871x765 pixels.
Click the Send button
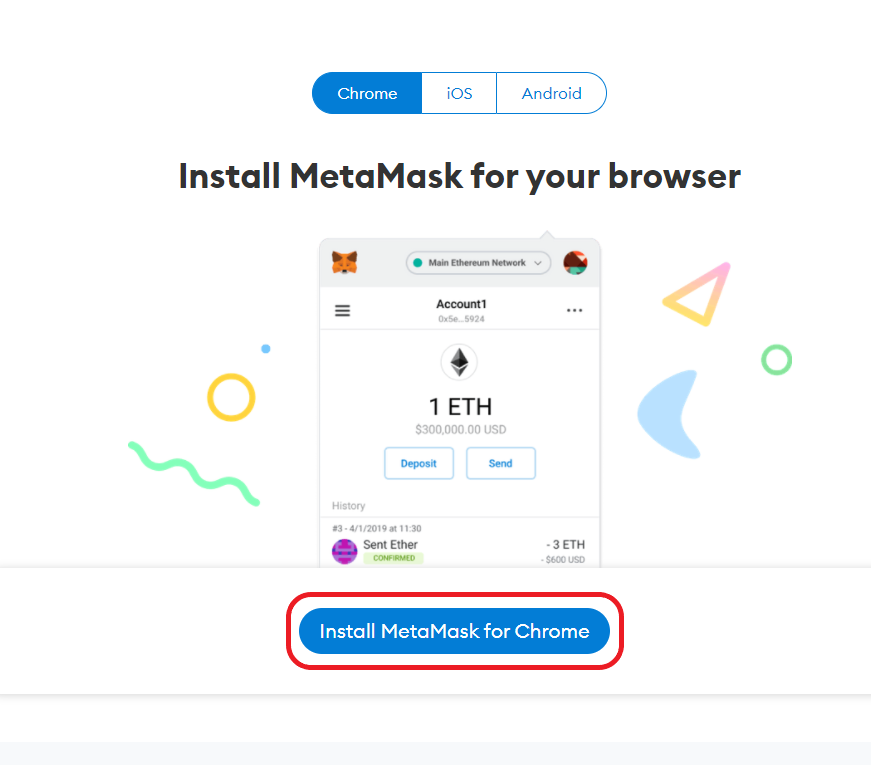coord(500,463)
